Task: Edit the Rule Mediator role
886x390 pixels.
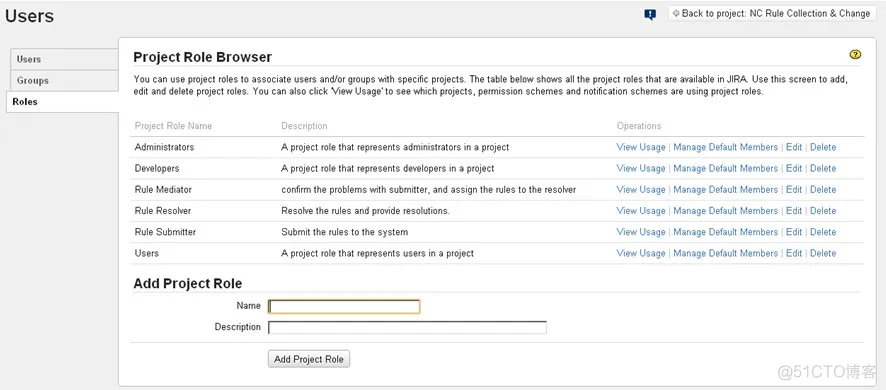Action: pos(794,190)
